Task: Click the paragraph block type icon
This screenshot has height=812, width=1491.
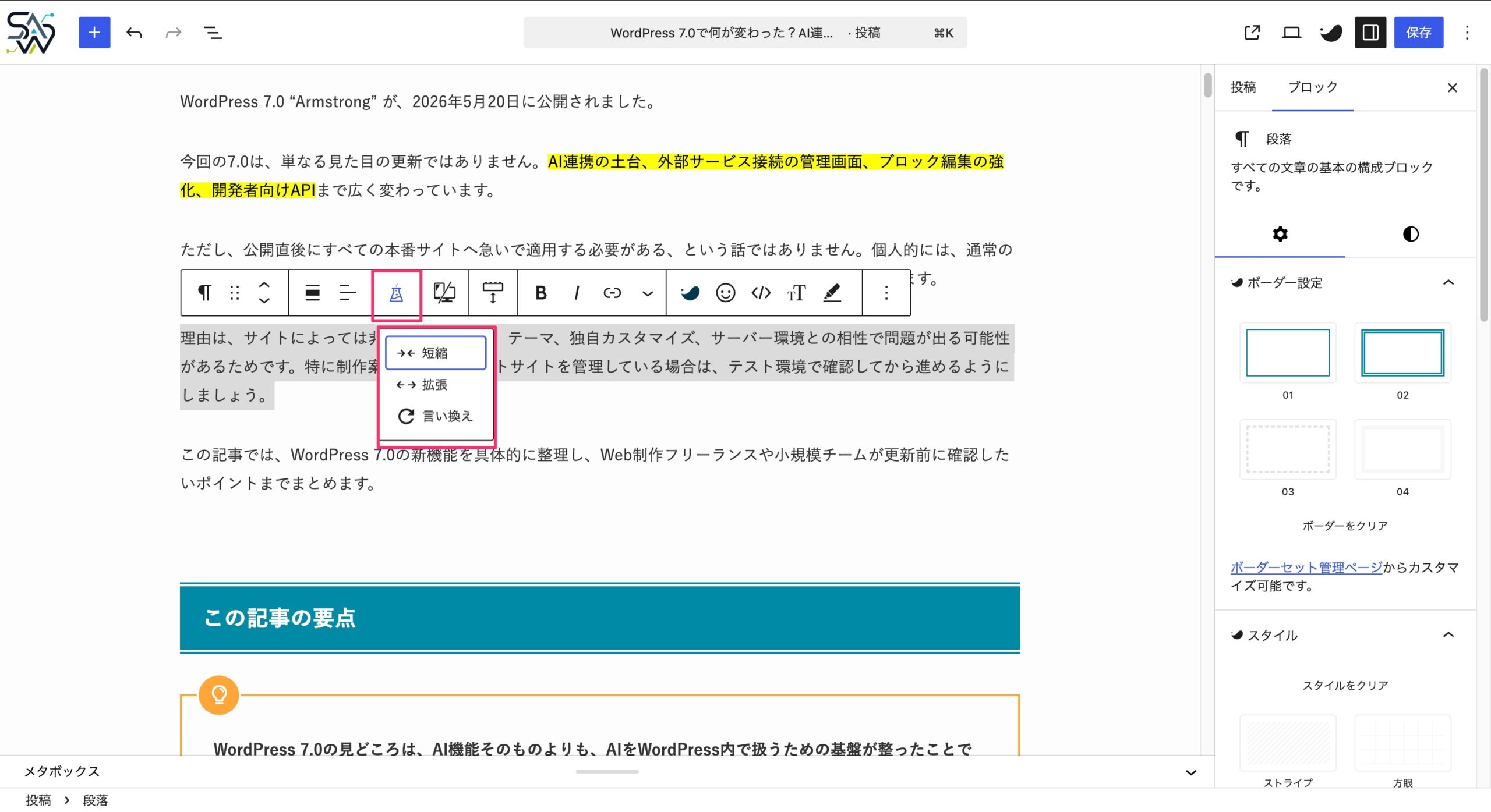Action: pyautogui.click(x=204, y=293)
